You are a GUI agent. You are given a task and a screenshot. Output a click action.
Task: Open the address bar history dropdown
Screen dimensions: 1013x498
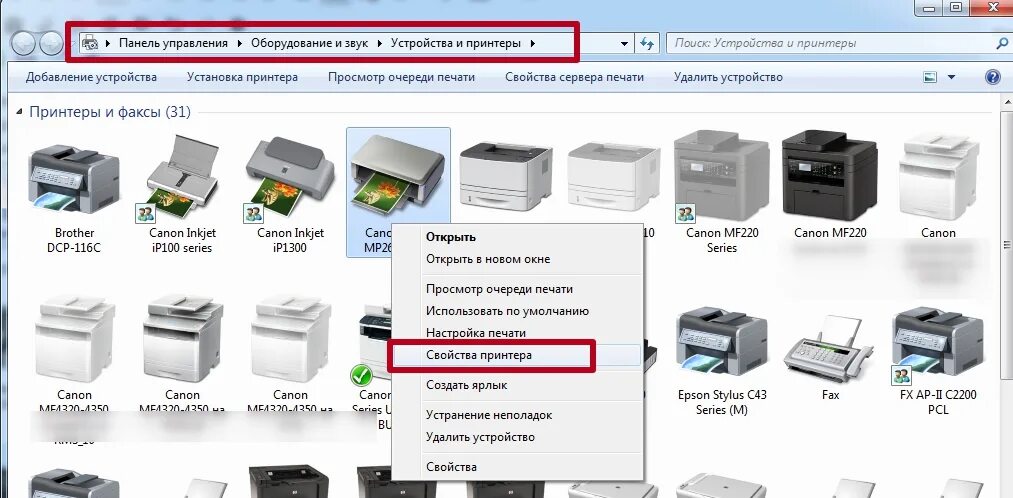624,44
